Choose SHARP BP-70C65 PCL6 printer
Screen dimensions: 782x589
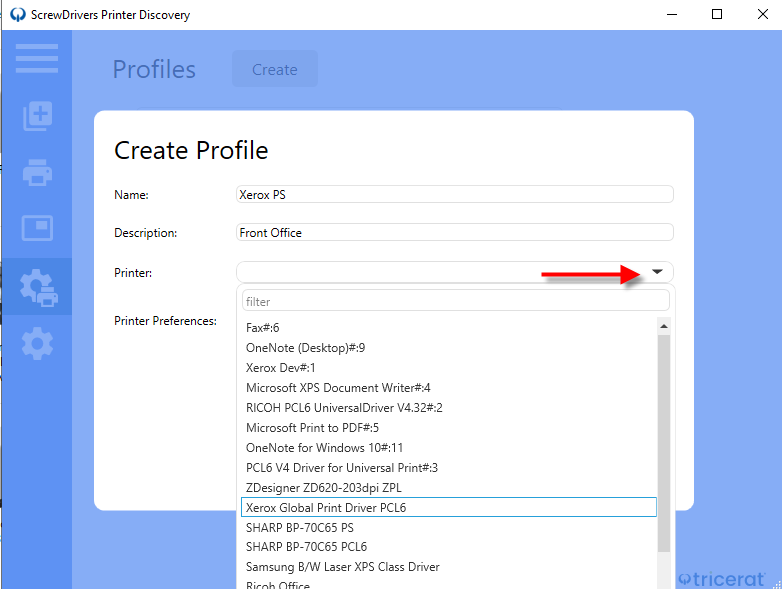point(449,547)
